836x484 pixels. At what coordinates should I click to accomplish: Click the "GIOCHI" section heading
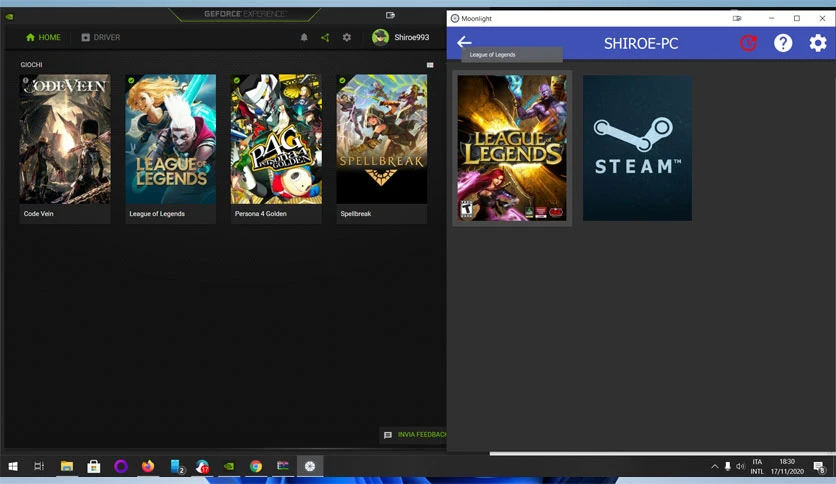(31, 64)
